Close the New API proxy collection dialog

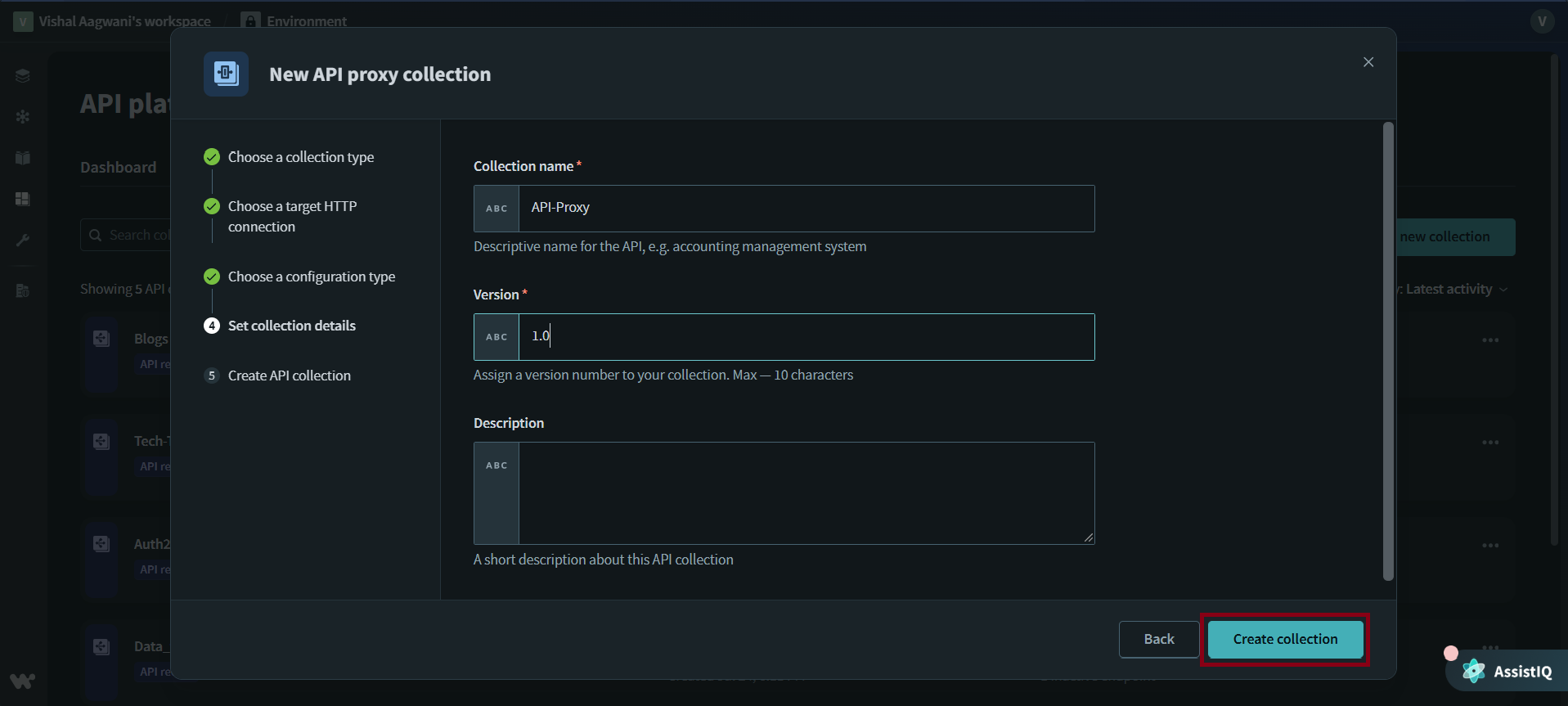pos(1368,62)
